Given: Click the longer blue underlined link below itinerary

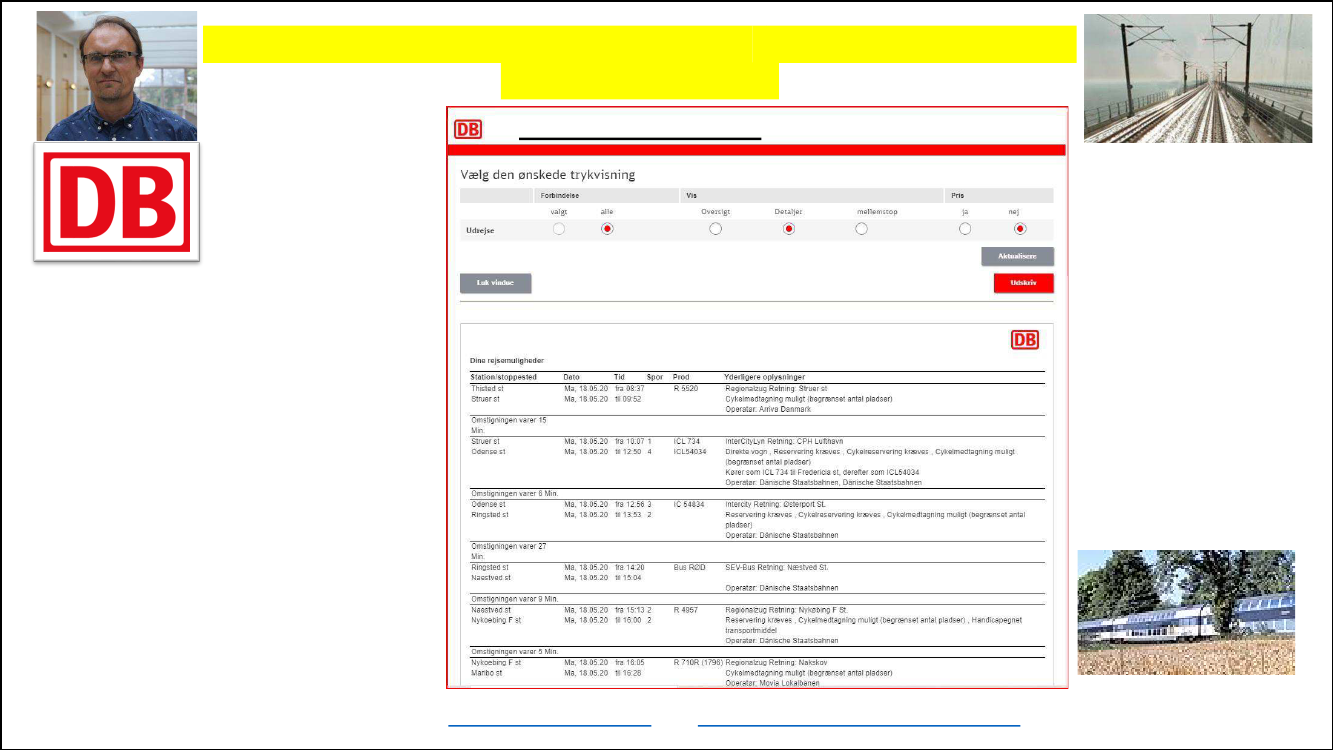Looking at the screenshot, I should click(x=858, y=721).
